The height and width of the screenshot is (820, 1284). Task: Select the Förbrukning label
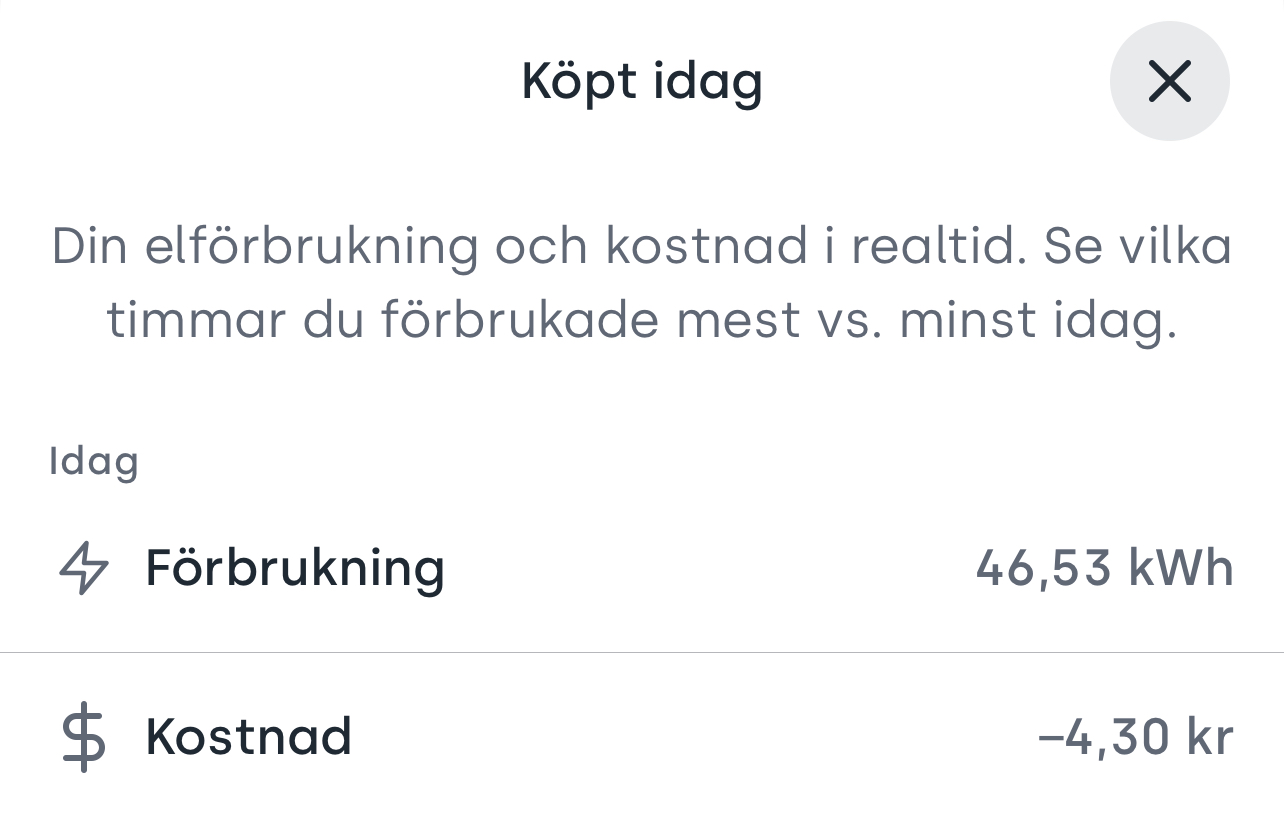295,568
